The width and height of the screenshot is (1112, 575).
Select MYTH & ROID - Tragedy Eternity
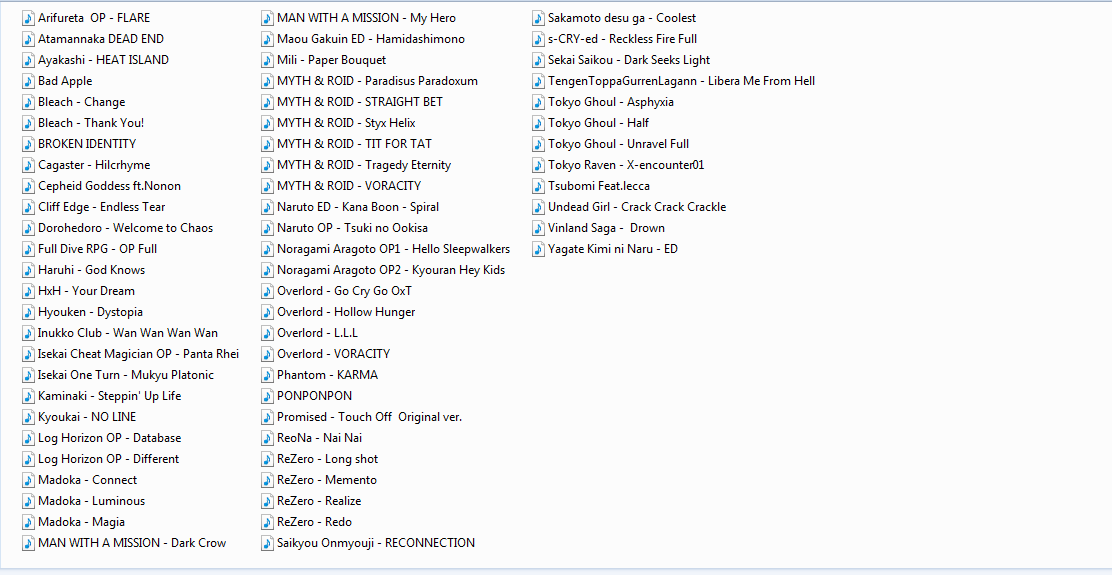coord(364,165)
